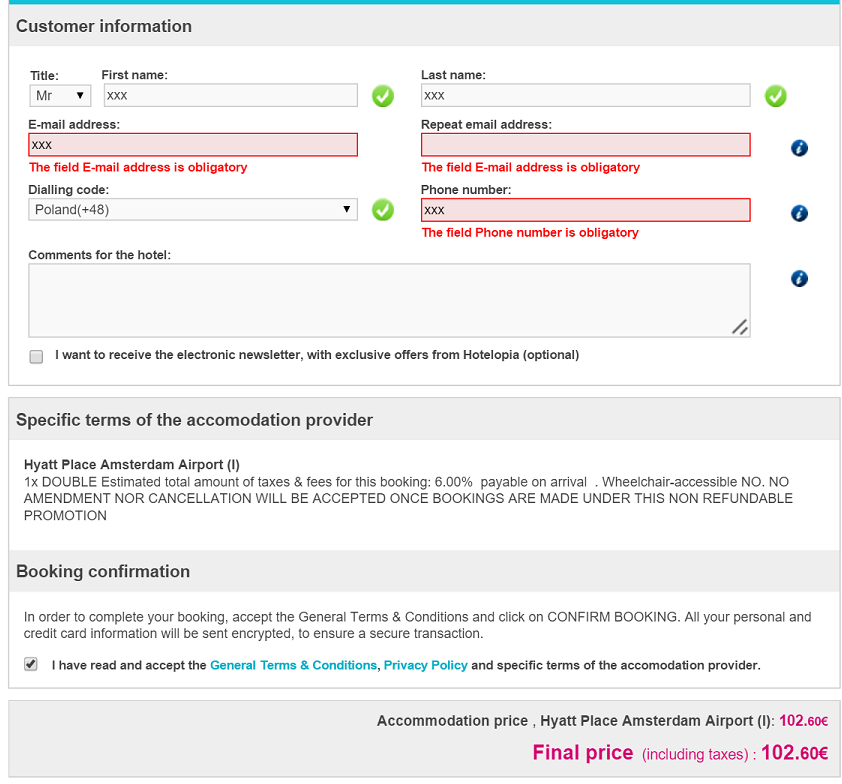This screenshot has width=842, height=784.
Task: Click the comments textarea resize handle
Action: (x=740, y=327)
